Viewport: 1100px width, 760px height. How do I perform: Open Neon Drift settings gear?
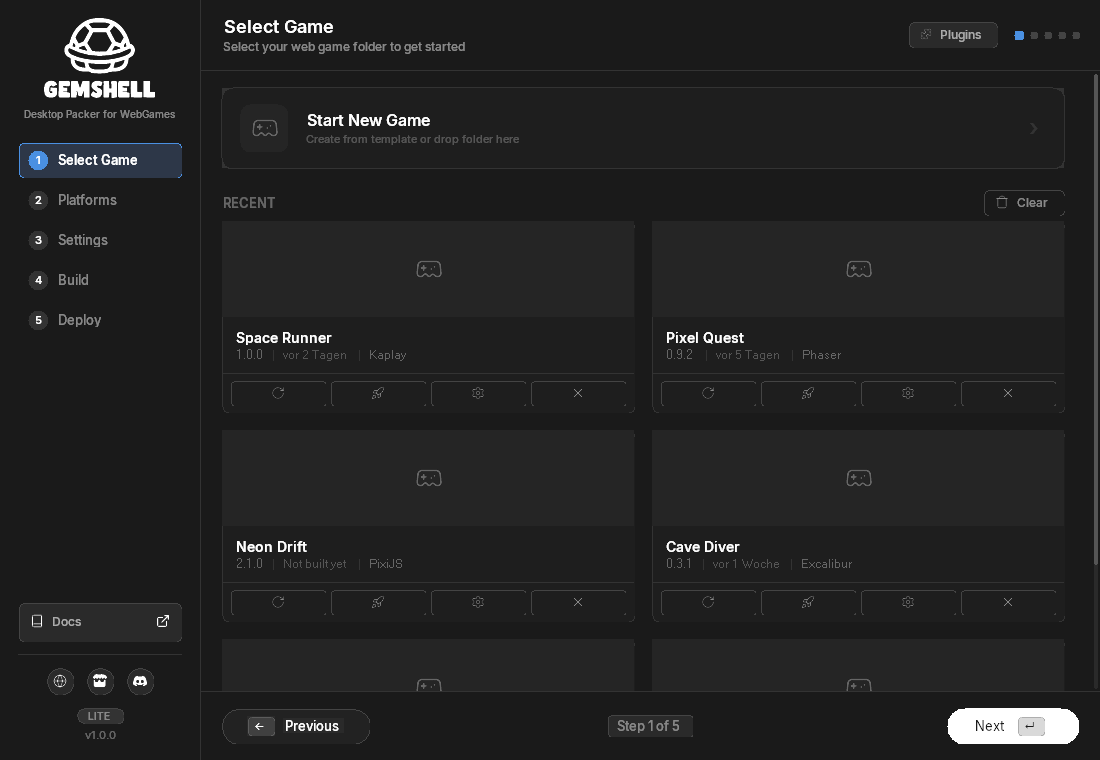point(478,602)
